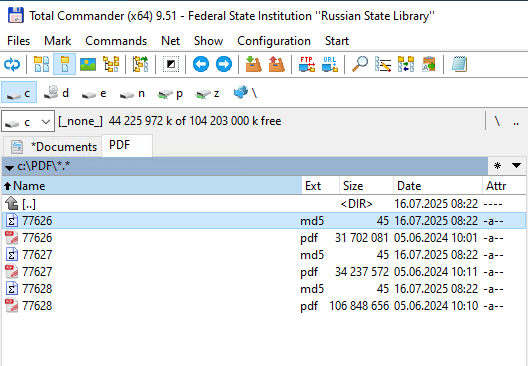Sort by the Date column header
This screenshot has width=528, height=366.
pyautogui.click(x=438, y=186)
